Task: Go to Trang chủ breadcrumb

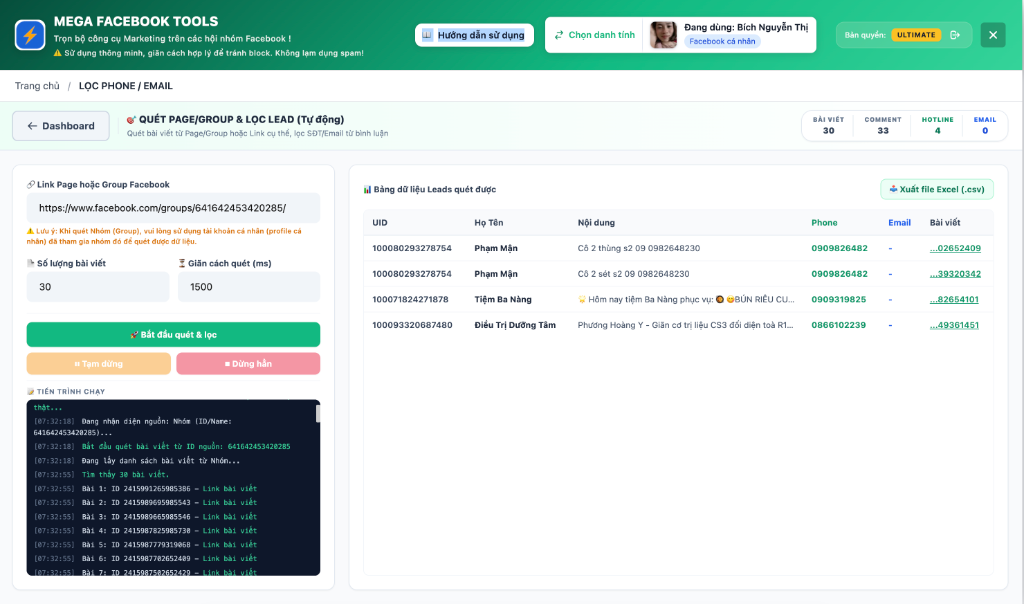Action: [37, 86]
